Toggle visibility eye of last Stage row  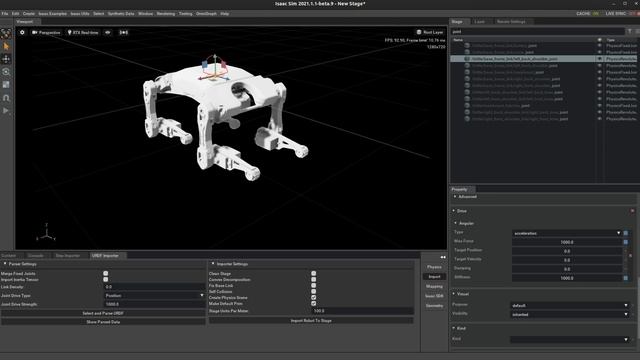[600, 119]
